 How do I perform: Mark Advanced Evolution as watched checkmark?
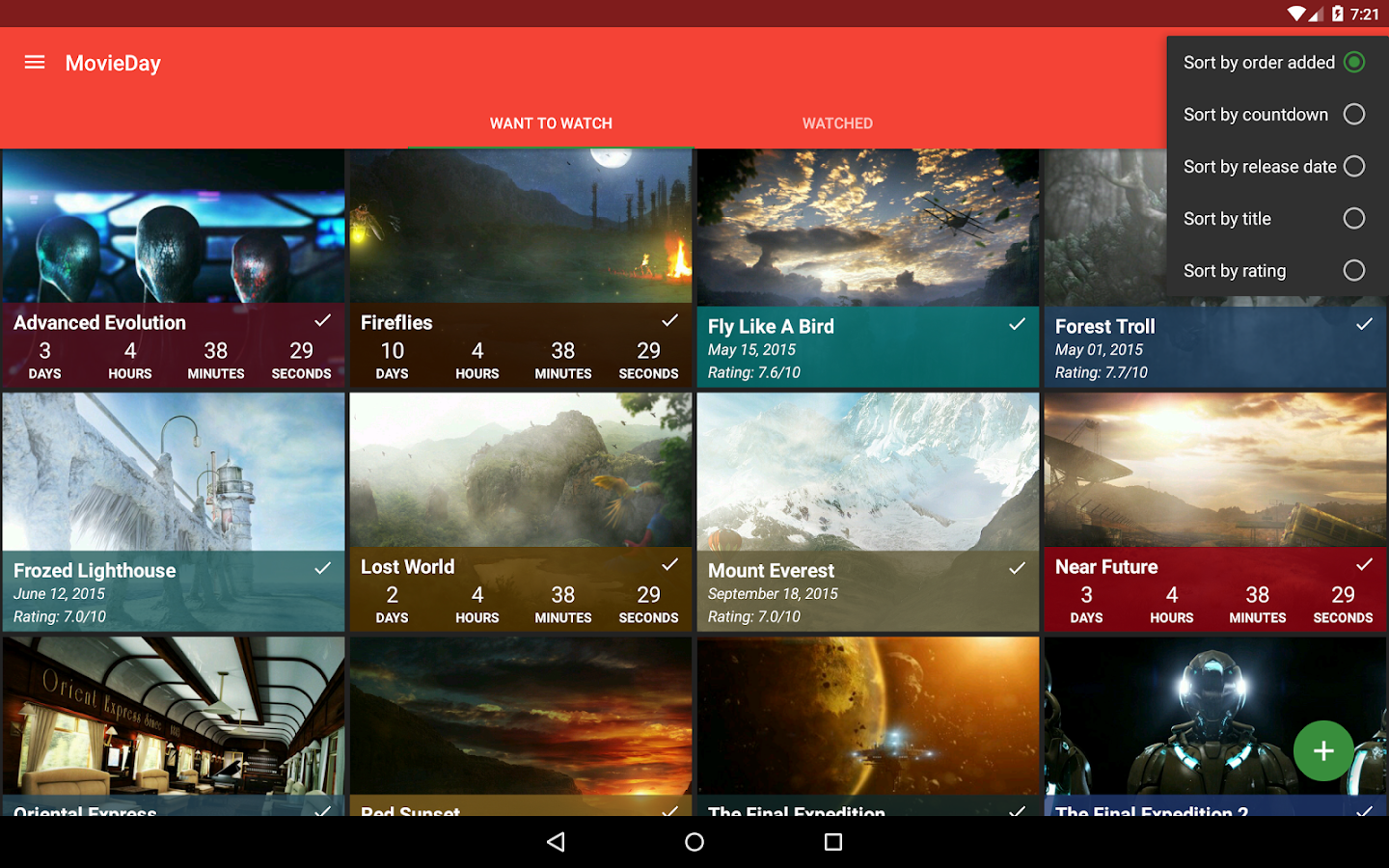click(322, 320)
